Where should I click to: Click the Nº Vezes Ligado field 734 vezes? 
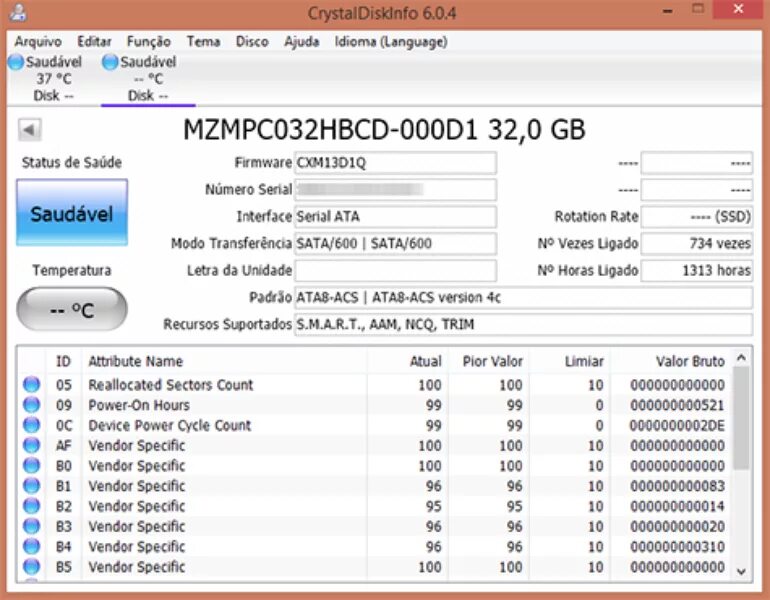pyautogui.click(x=697, y=244)
